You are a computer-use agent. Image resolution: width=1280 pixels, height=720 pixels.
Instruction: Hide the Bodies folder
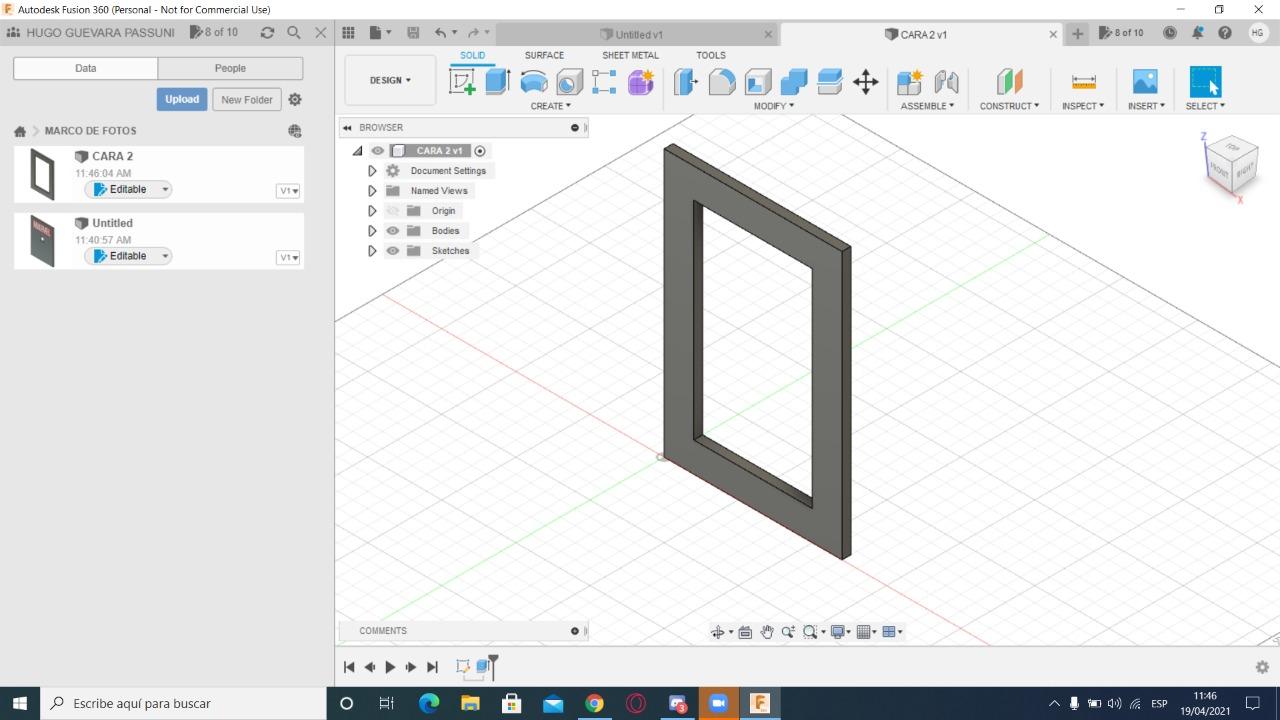point(392,231)
